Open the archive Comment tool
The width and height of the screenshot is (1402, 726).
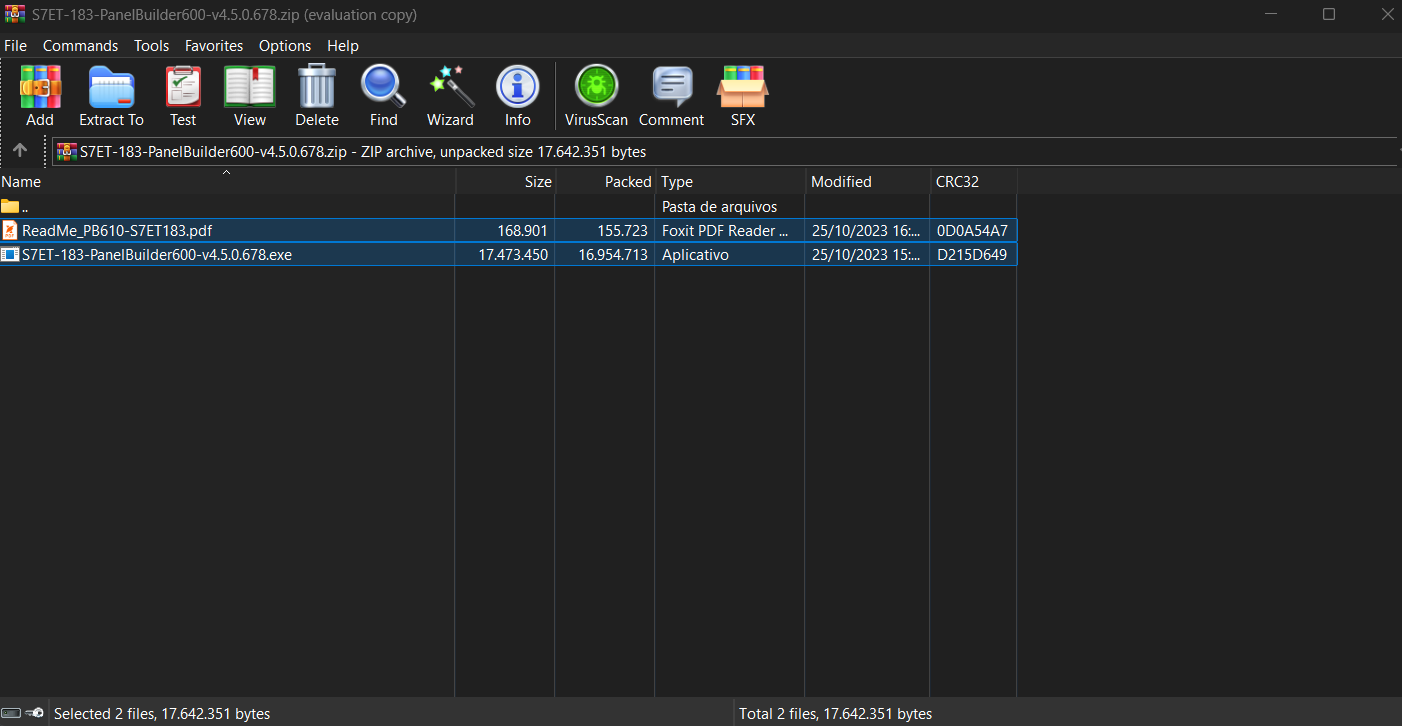click(671, 96)
